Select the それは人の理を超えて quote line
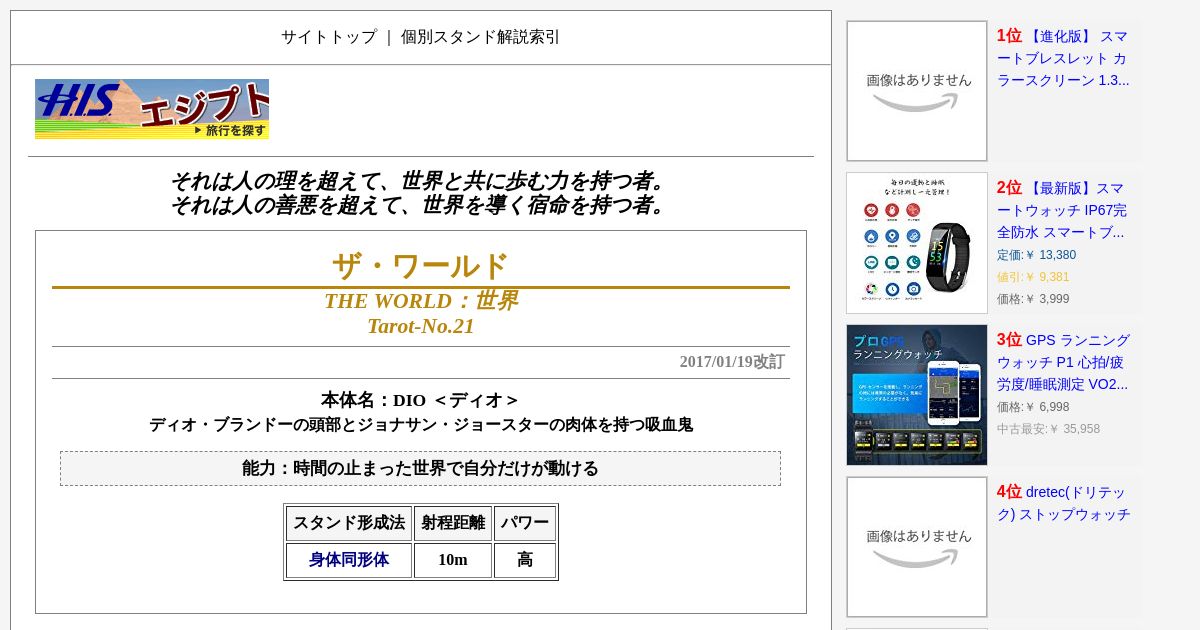This screenshot has width=1200, height=630. [420, 181]
